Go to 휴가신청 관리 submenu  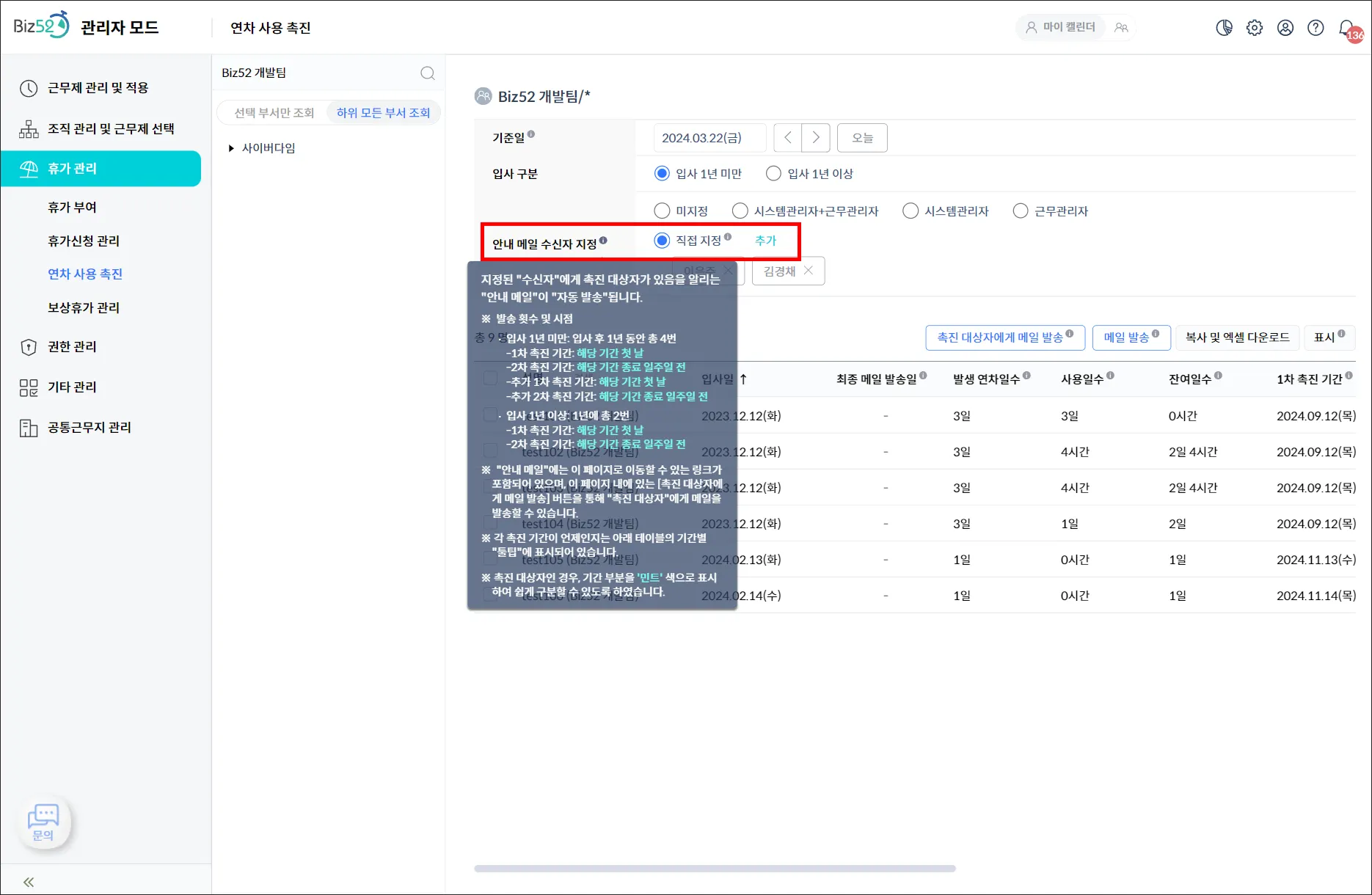click(84, 241)
